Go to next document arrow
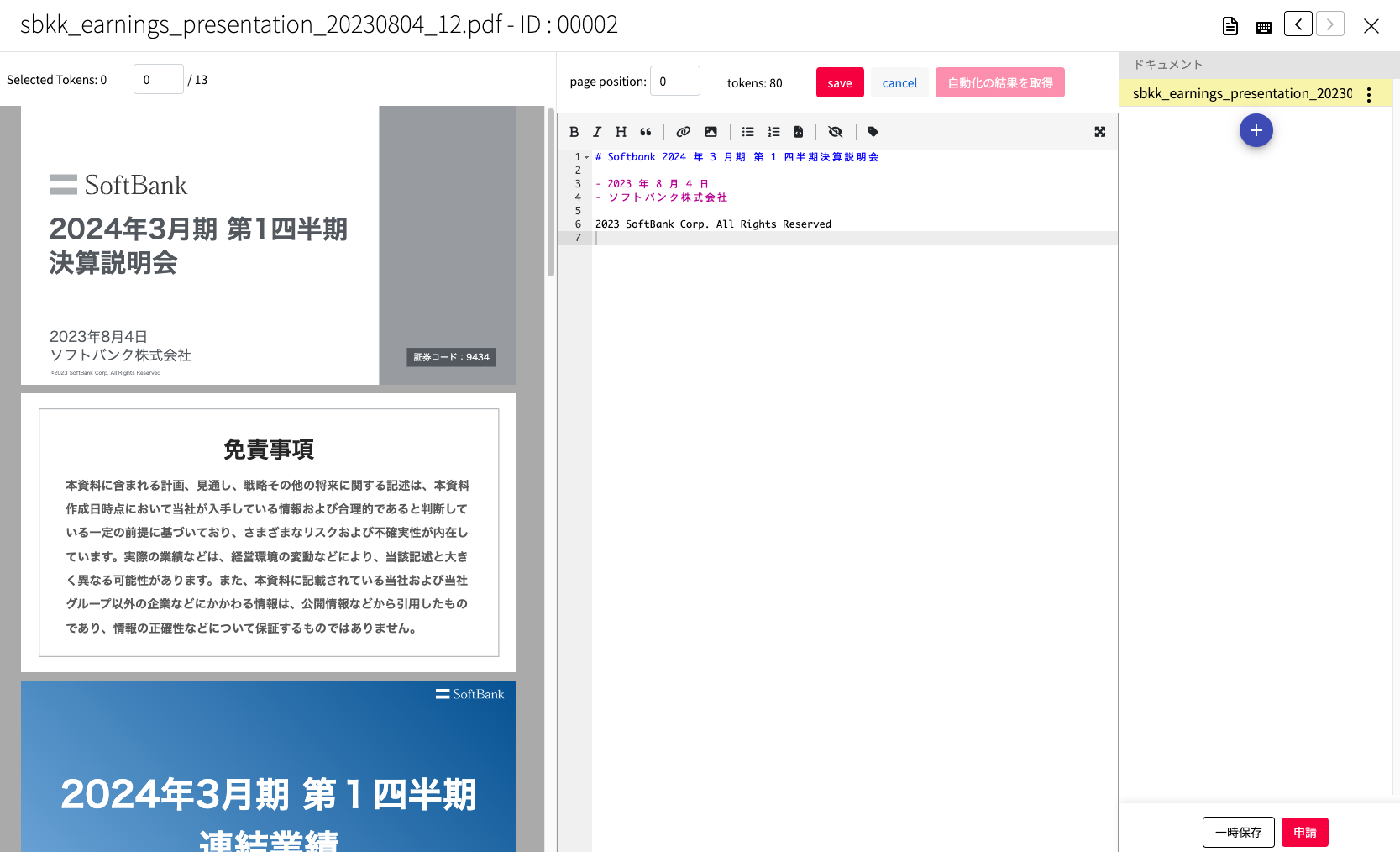 (x=1330, y=24)
